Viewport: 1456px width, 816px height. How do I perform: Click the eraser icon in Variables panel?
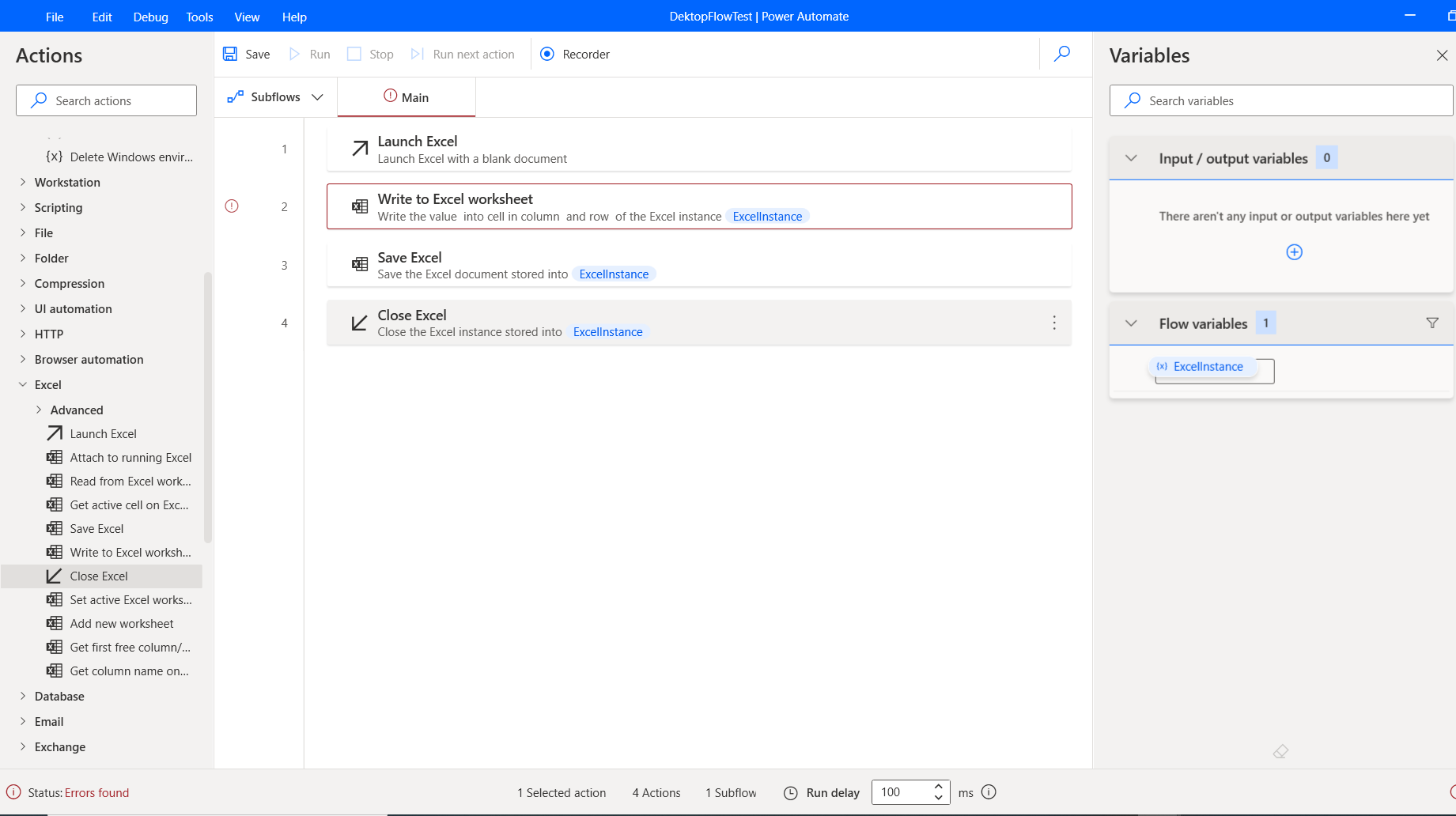1280,751
